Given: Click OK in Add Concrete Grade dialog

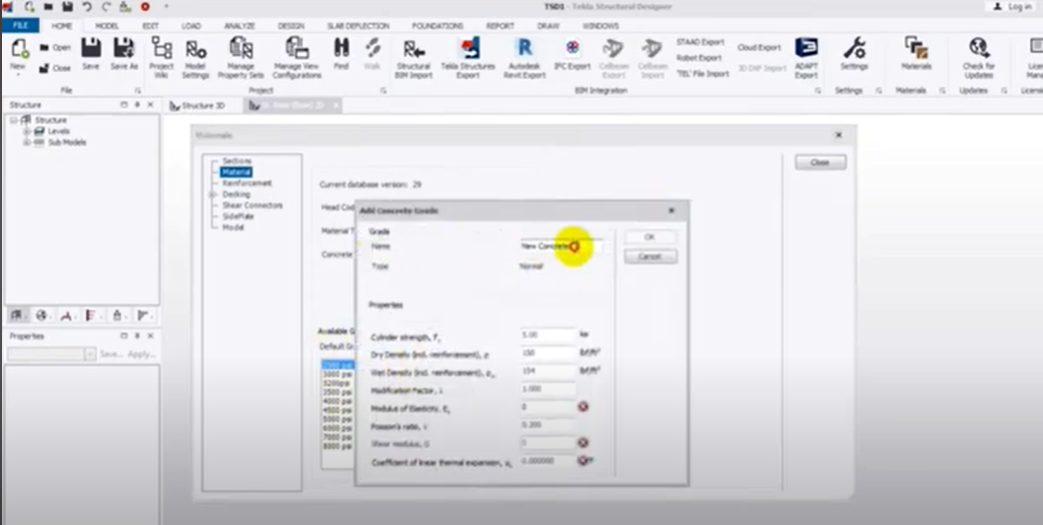Looking at the screenshot, I should click(x=651, y=237).
